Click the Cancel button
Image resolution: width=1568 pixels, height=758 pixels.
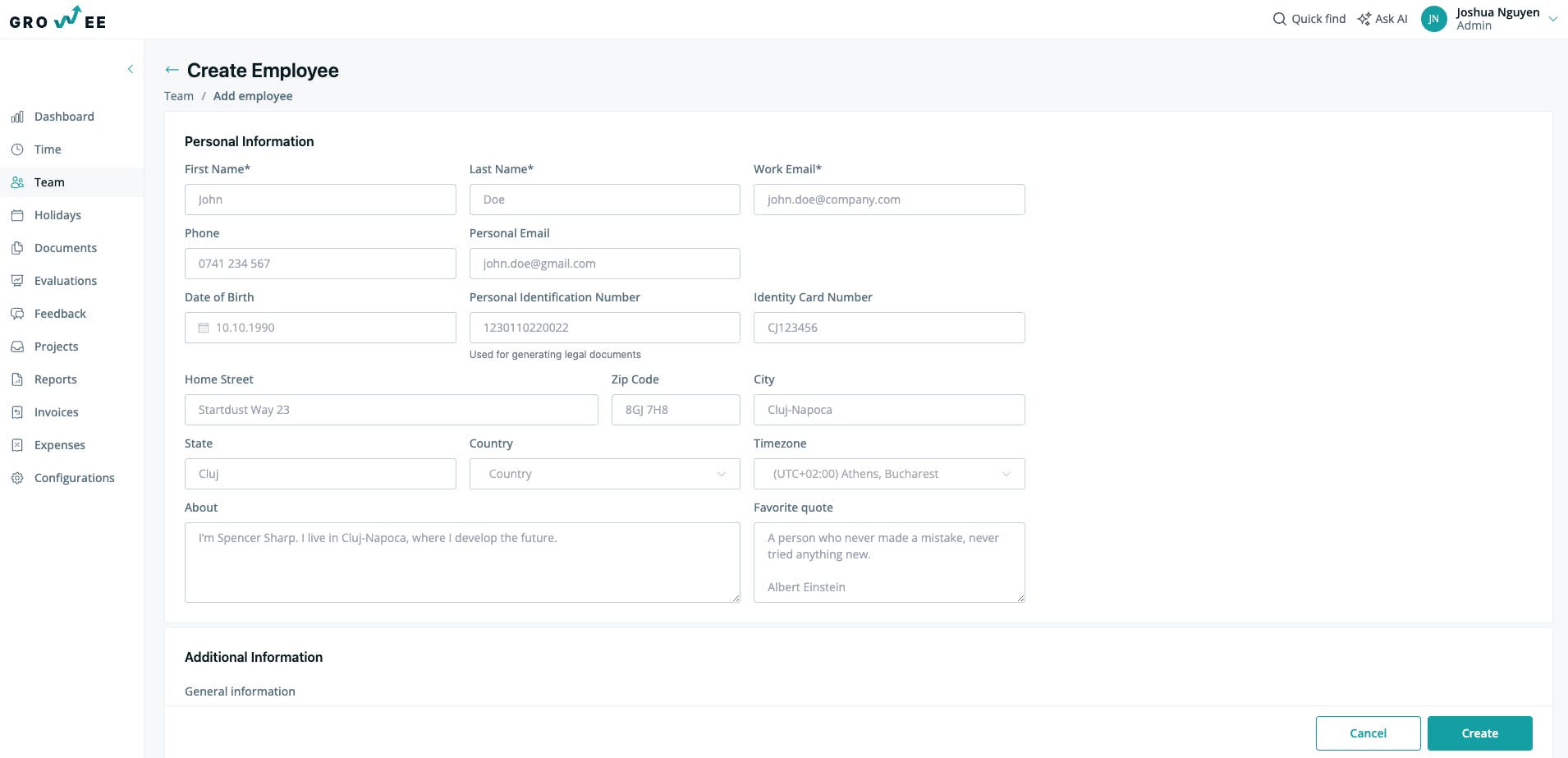(x=1368, y=733)
